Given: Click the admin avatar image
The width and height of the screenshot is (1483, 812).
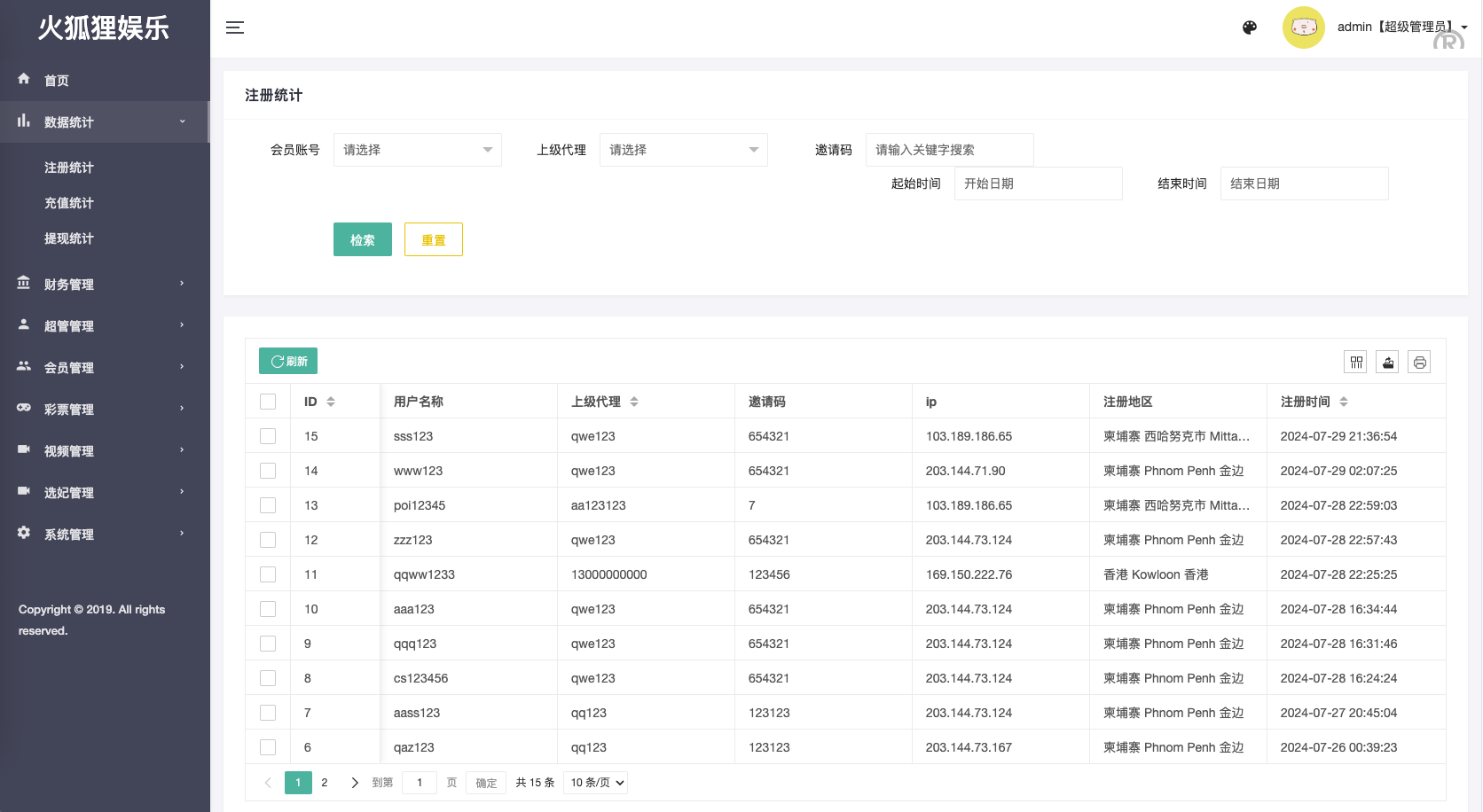Looking at the screenshot, I should pyautogui.click(x=1303, y=27).
